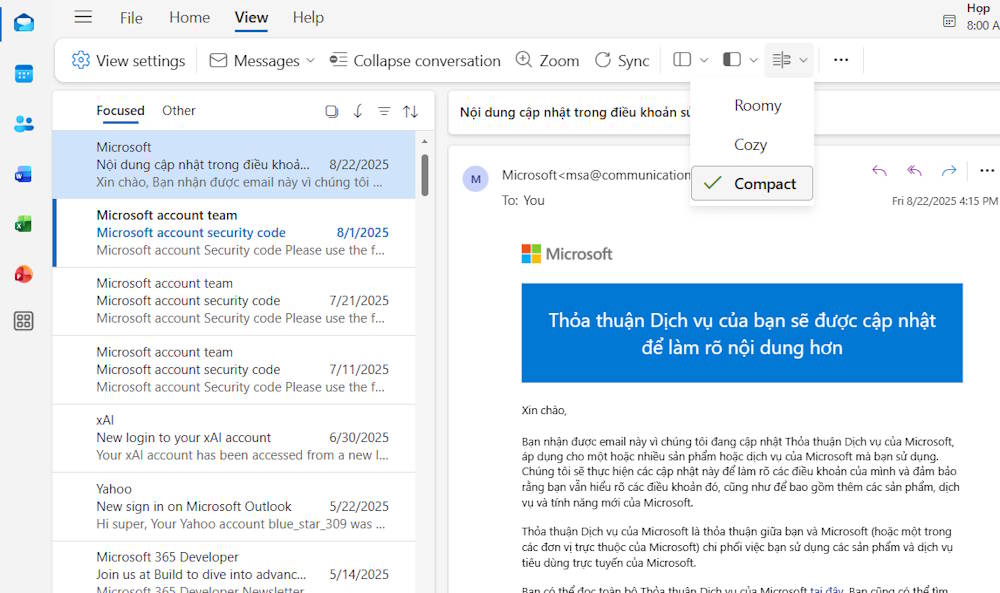The height and width of the screenshot is (593, 1000).
Task: Open the Calendar from the sidebar
Action: pos(24,73)
